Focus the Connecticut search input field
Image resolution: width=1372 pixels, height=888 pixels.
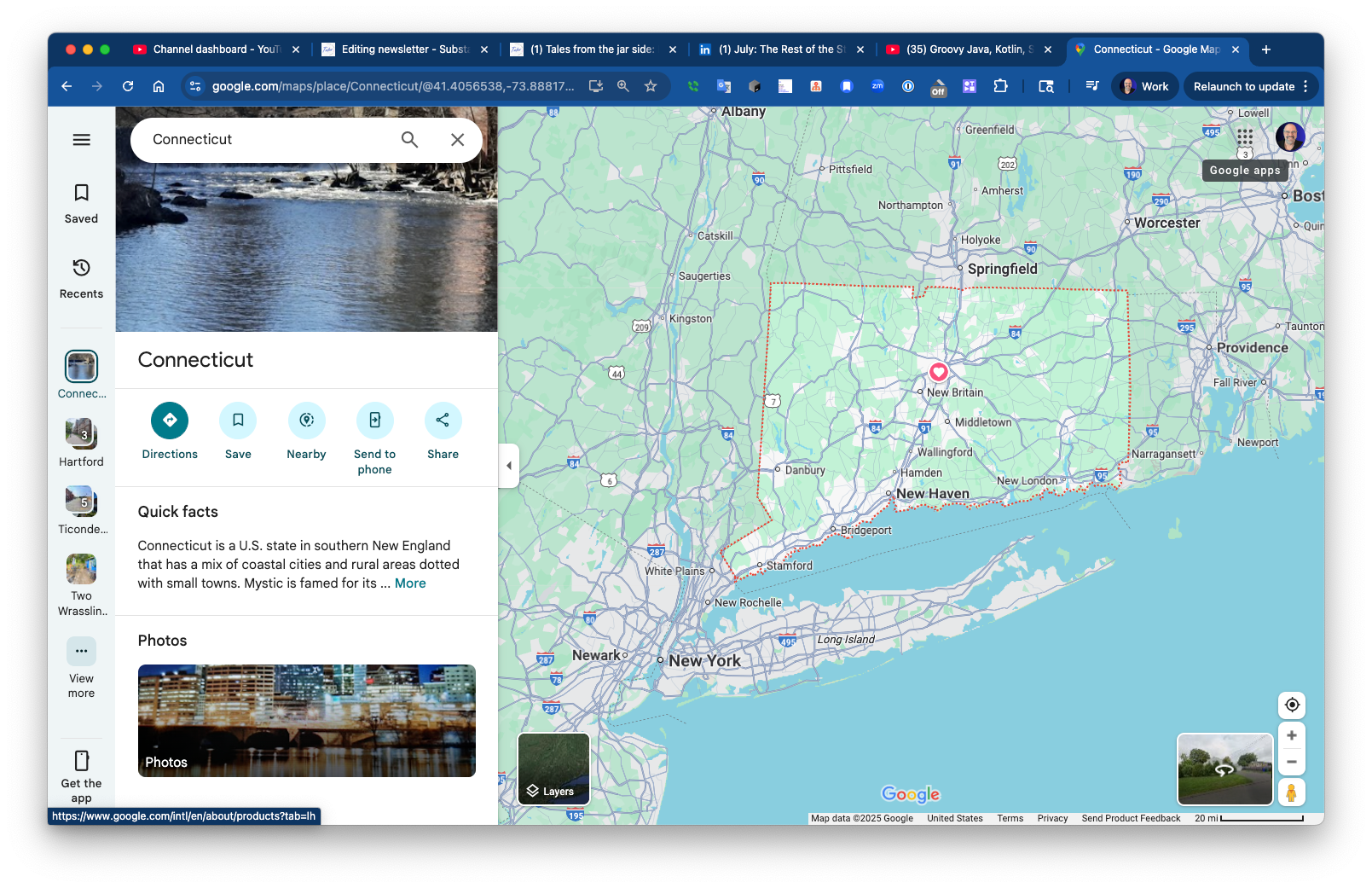pos(269,140)
